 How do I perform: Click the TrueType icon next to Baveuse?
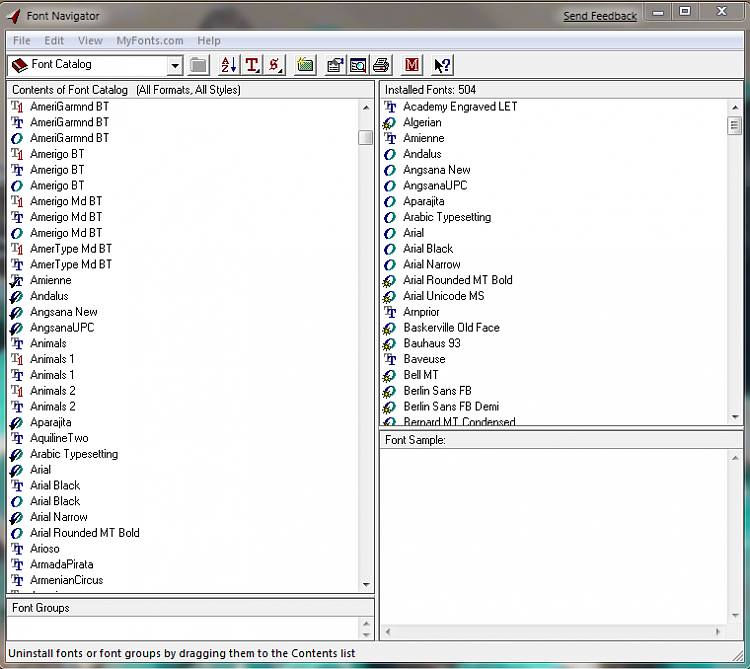tap(390, 360)
